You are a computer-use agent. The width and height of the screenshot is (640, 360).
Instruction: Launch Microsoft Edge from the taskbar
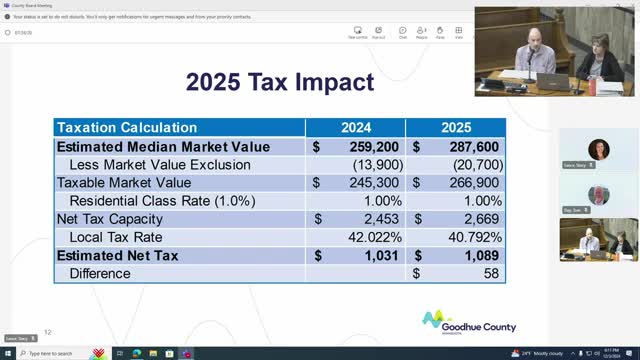coord(137,353)
